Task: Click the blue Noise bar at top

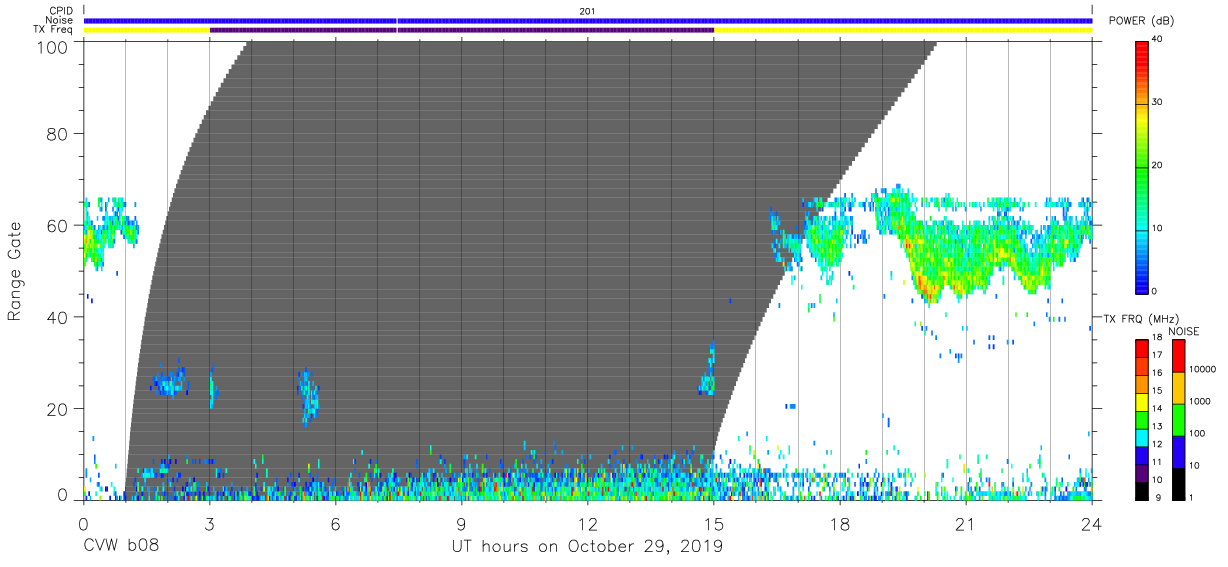Action: coord(587,20)
